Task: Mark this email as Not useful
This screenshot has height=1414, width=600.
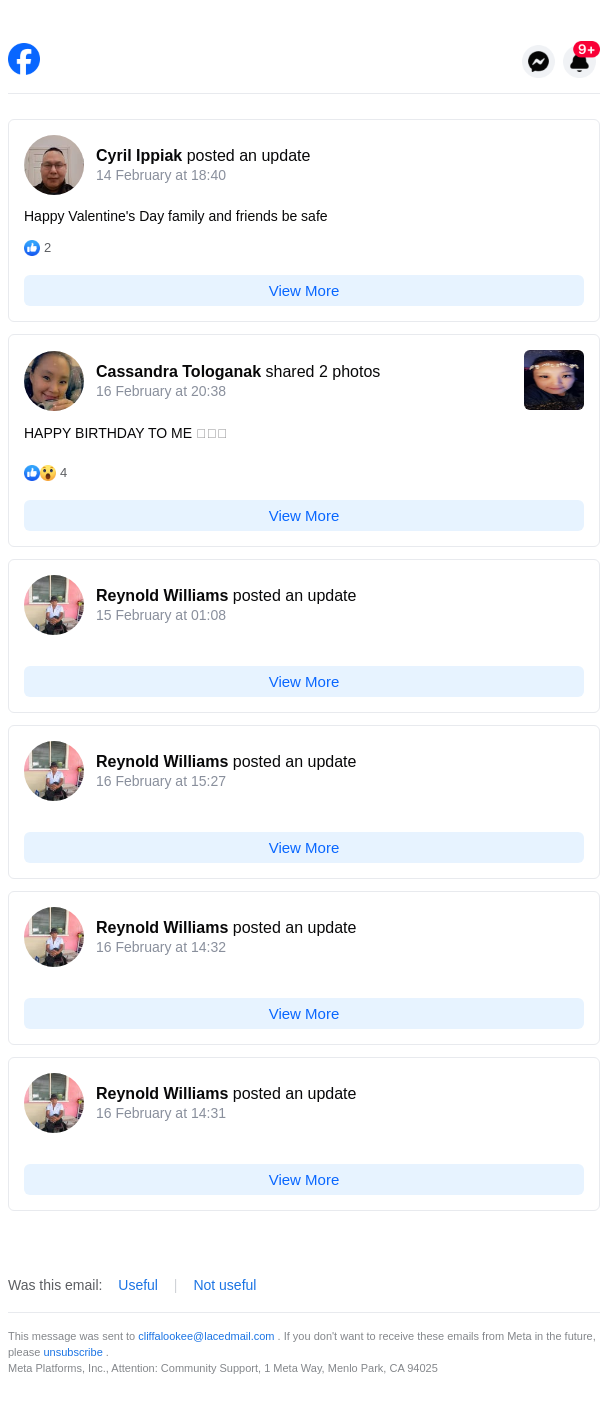Action: [x=225, y=1285]
